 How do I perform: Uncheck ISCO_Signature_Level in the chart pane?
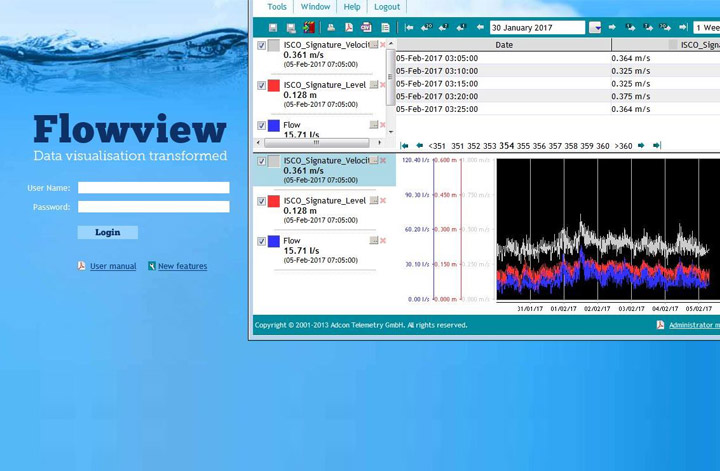pos(261,201)
